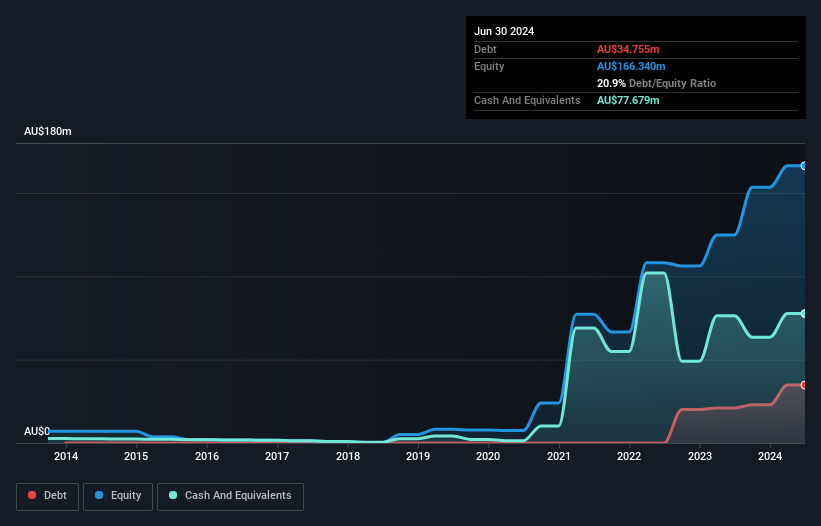
Task: Click the Debt row label in tooltip
Action: 485,49
